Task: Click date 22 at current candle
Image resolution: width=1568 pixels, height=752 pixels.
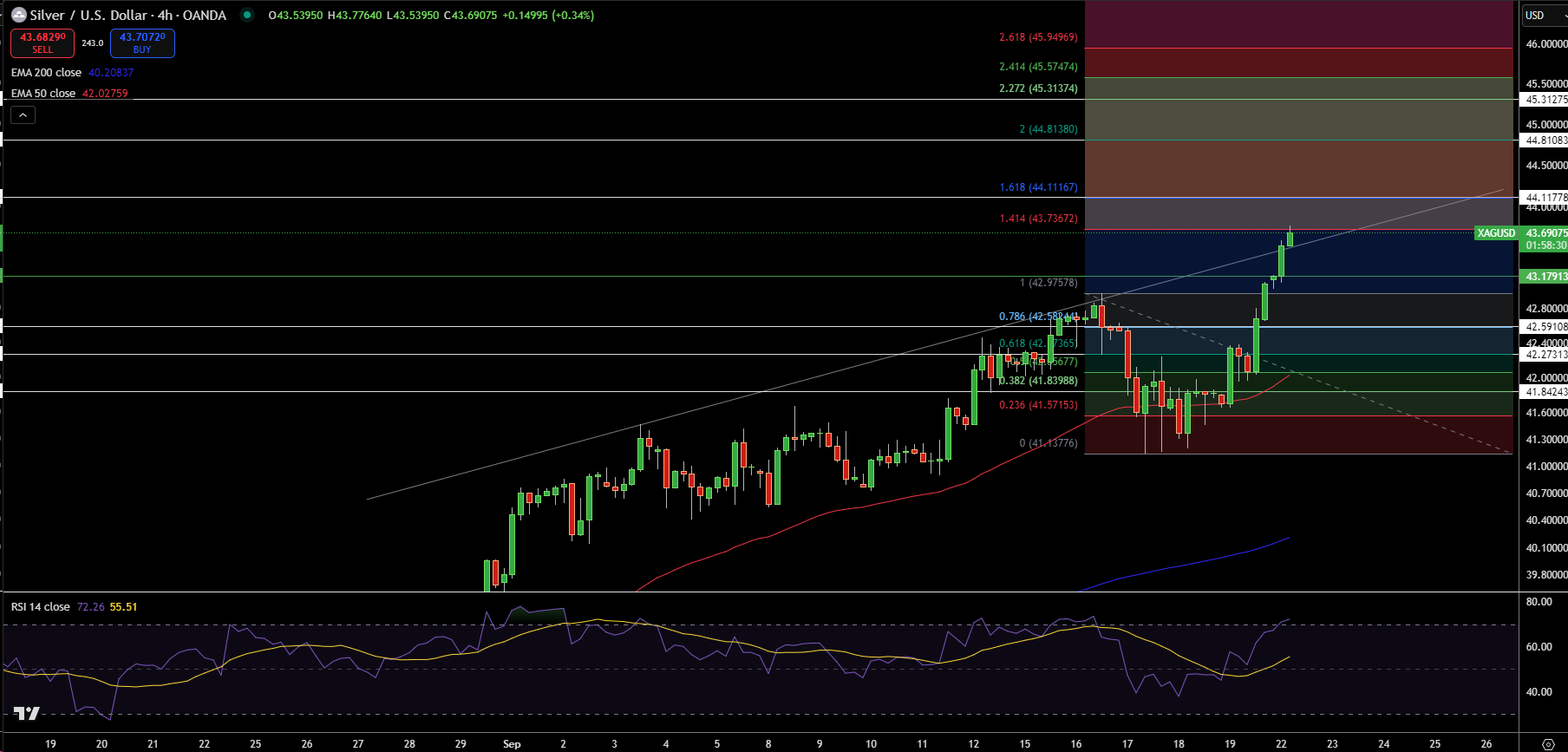Action: point(1281,744)
